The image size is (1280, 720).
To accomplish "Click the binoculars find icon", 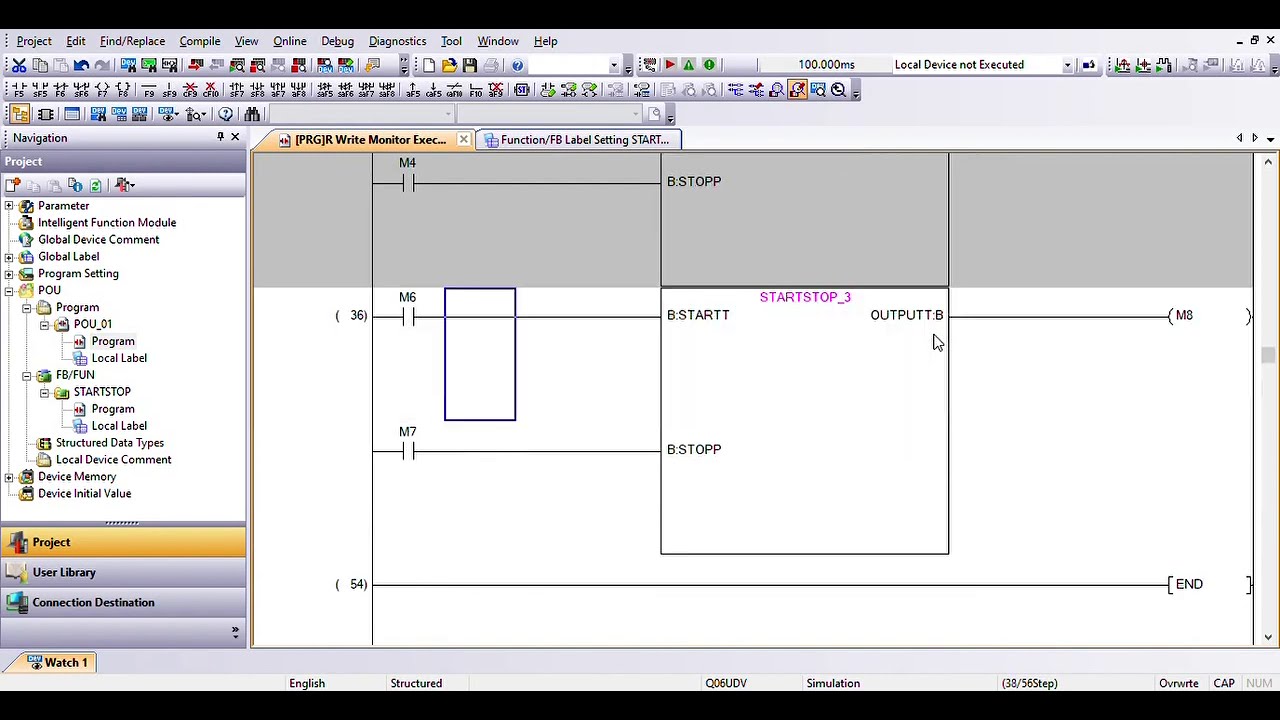I will pos(252,114).
